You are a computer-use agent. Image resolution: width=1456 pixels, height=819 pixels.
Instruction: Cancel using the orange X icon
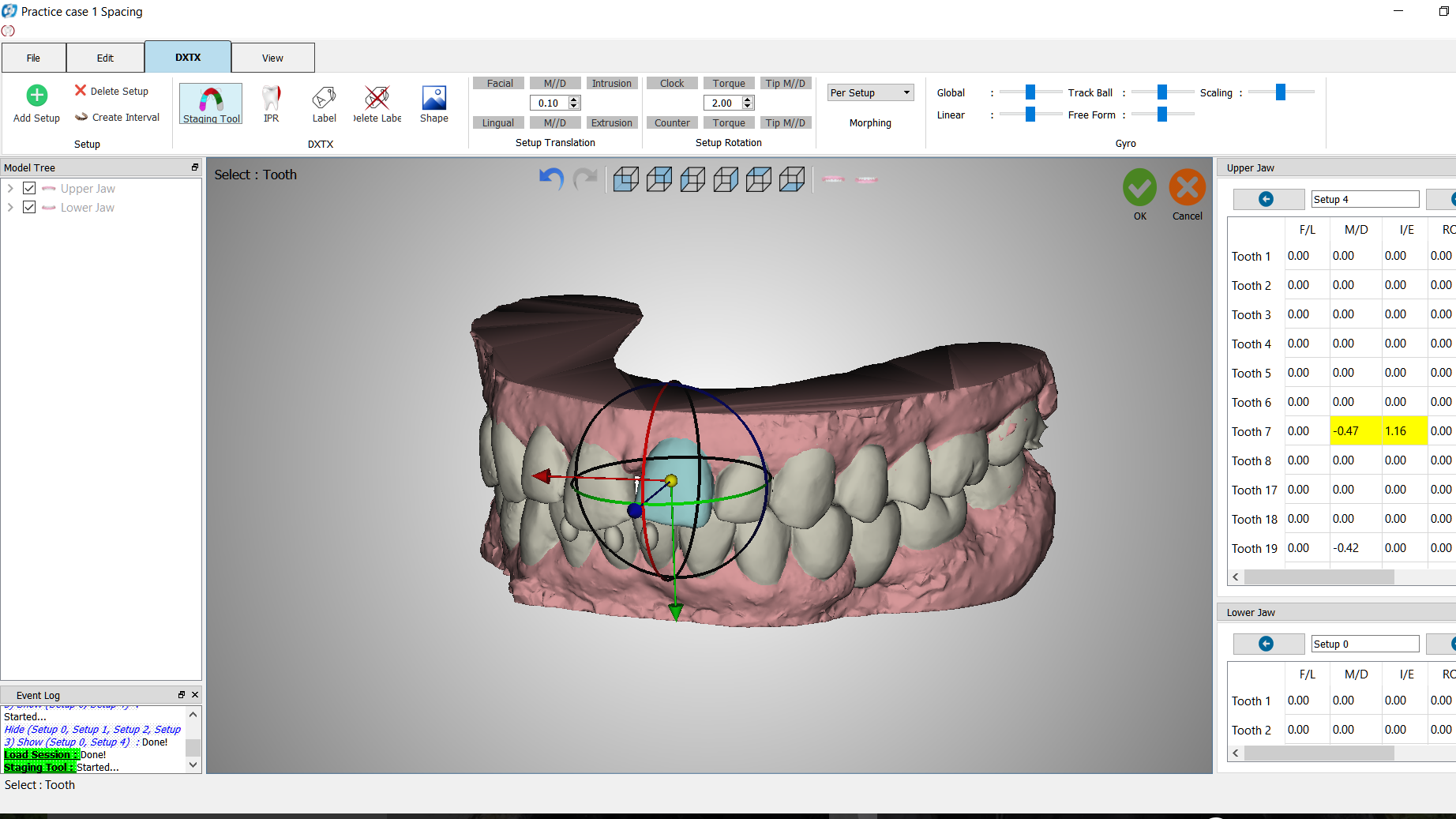pyautogui.click(x=1187, y=188)
